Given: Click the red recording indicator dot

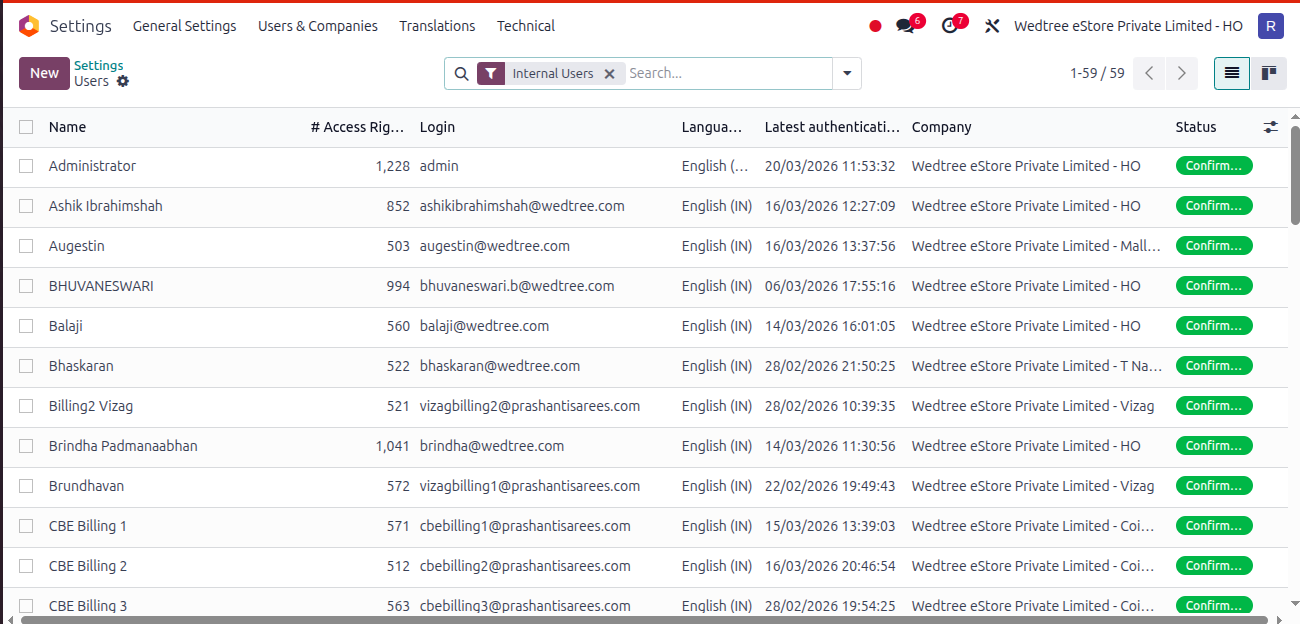Looking at the screenshot, I should (x=875, y=26).
